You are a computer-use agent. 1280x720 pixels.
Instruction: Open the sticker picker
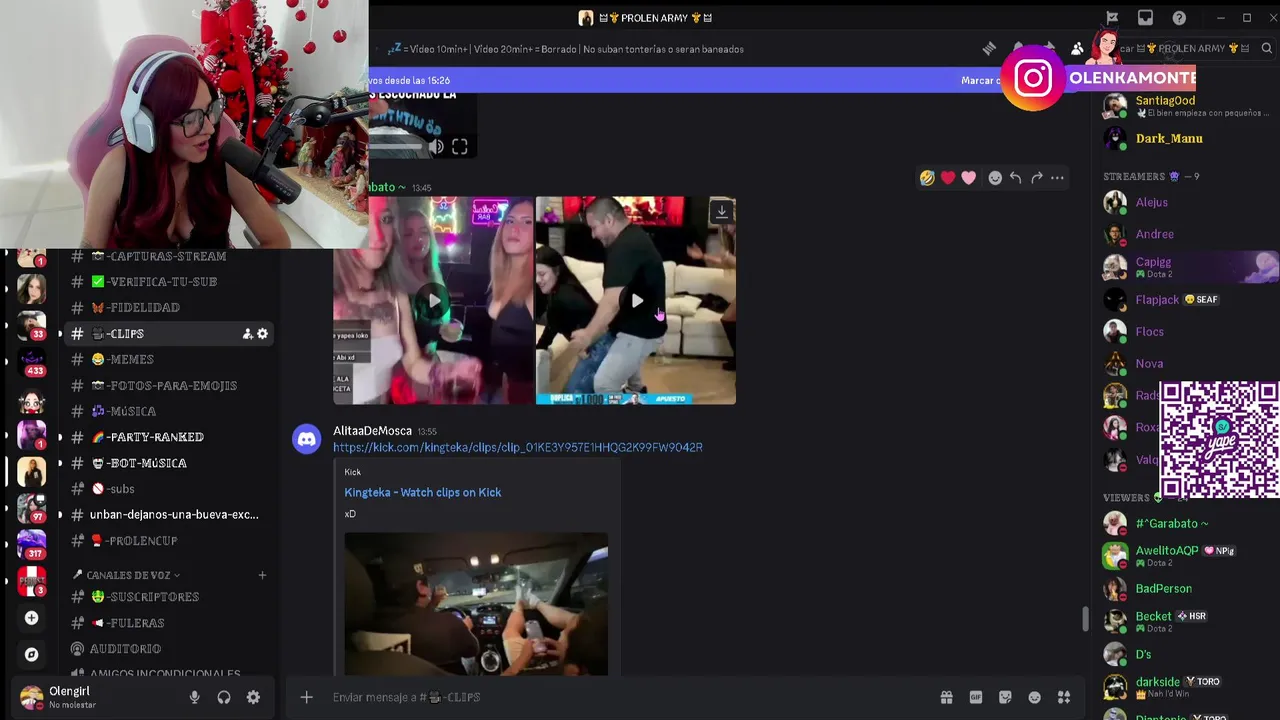(1005, 697)
